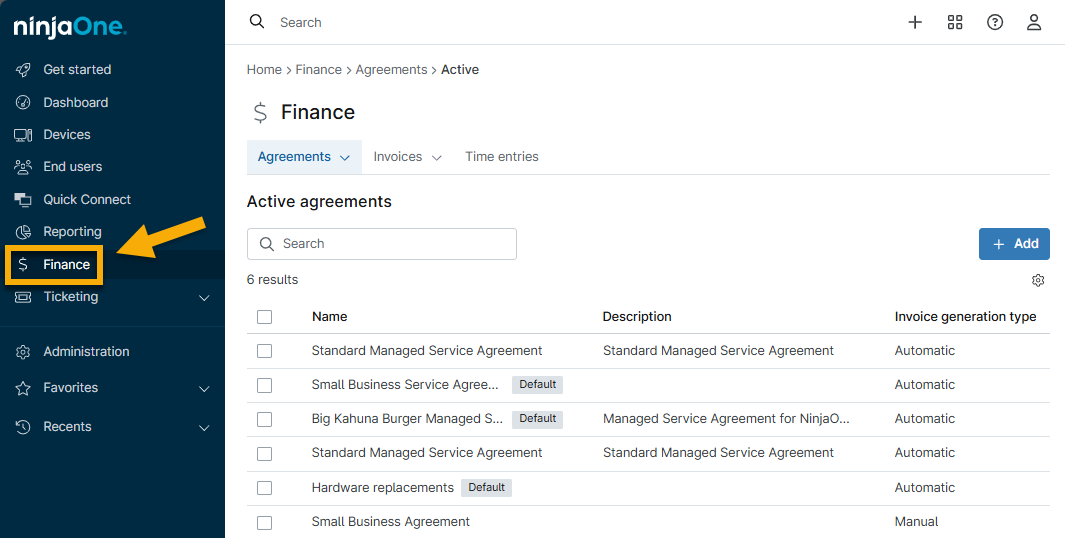Screen dimensions: 1065x538
Task: Open Dashboard from the sidebar icon
Action: point(23,103)
